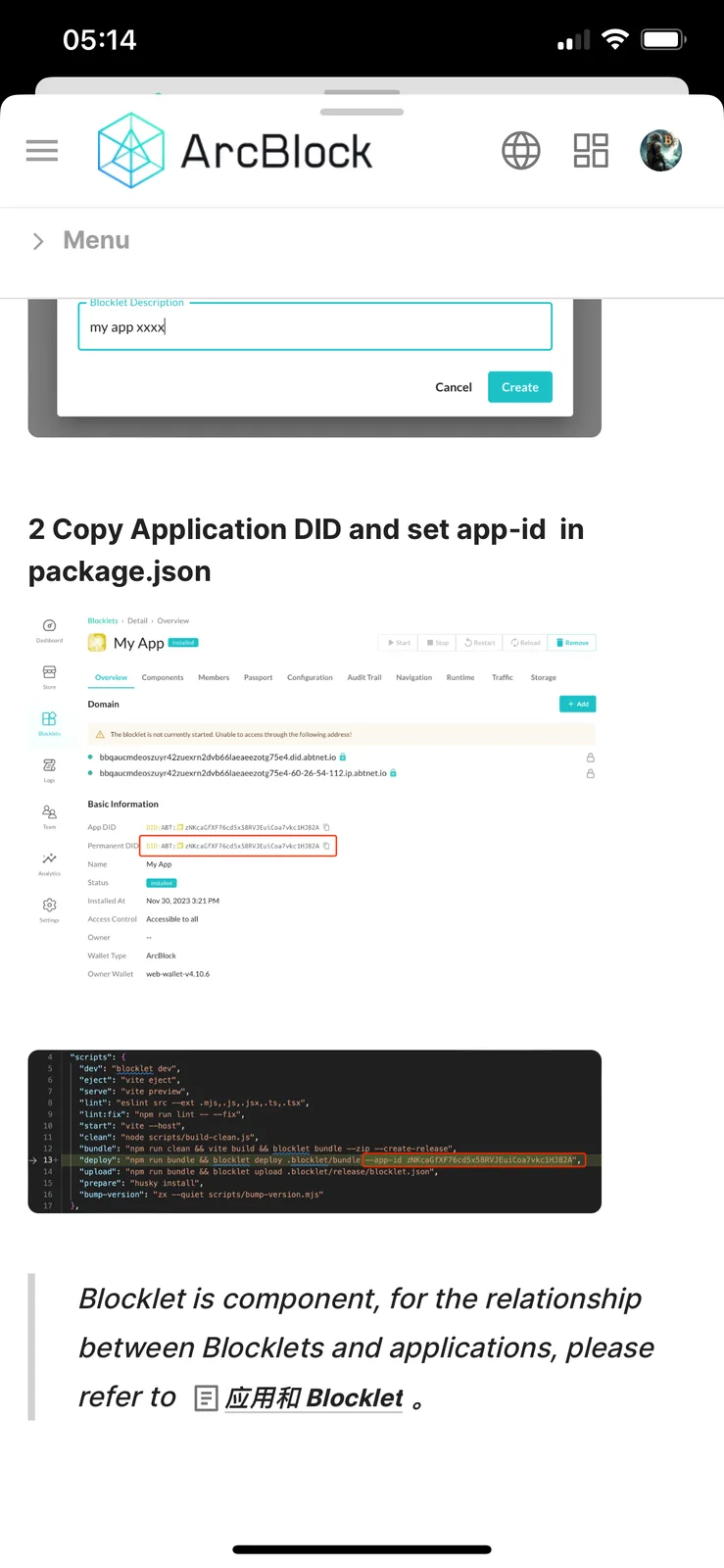The height and width of the screenshot is (1568, 724).
Task: Tap the 05:14 clock
Action: [x=100, y=40]
